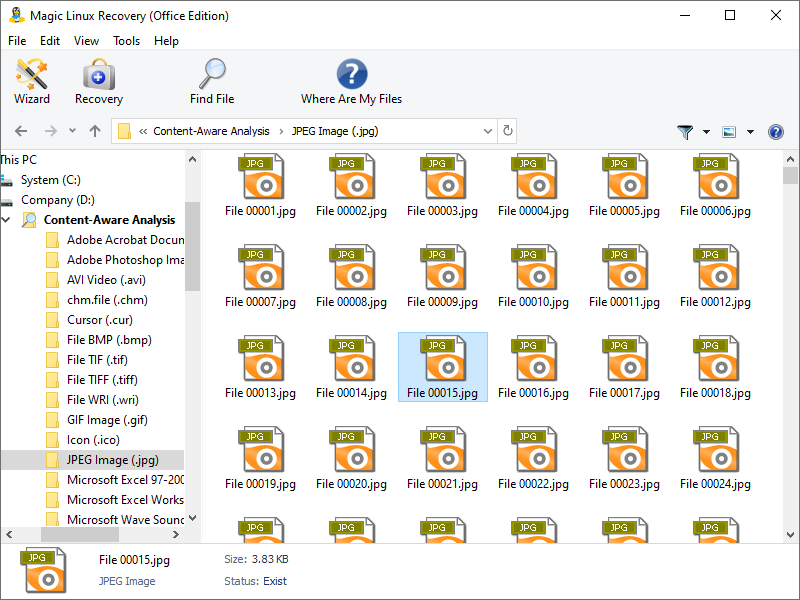Open the View menu

[86, 41]
